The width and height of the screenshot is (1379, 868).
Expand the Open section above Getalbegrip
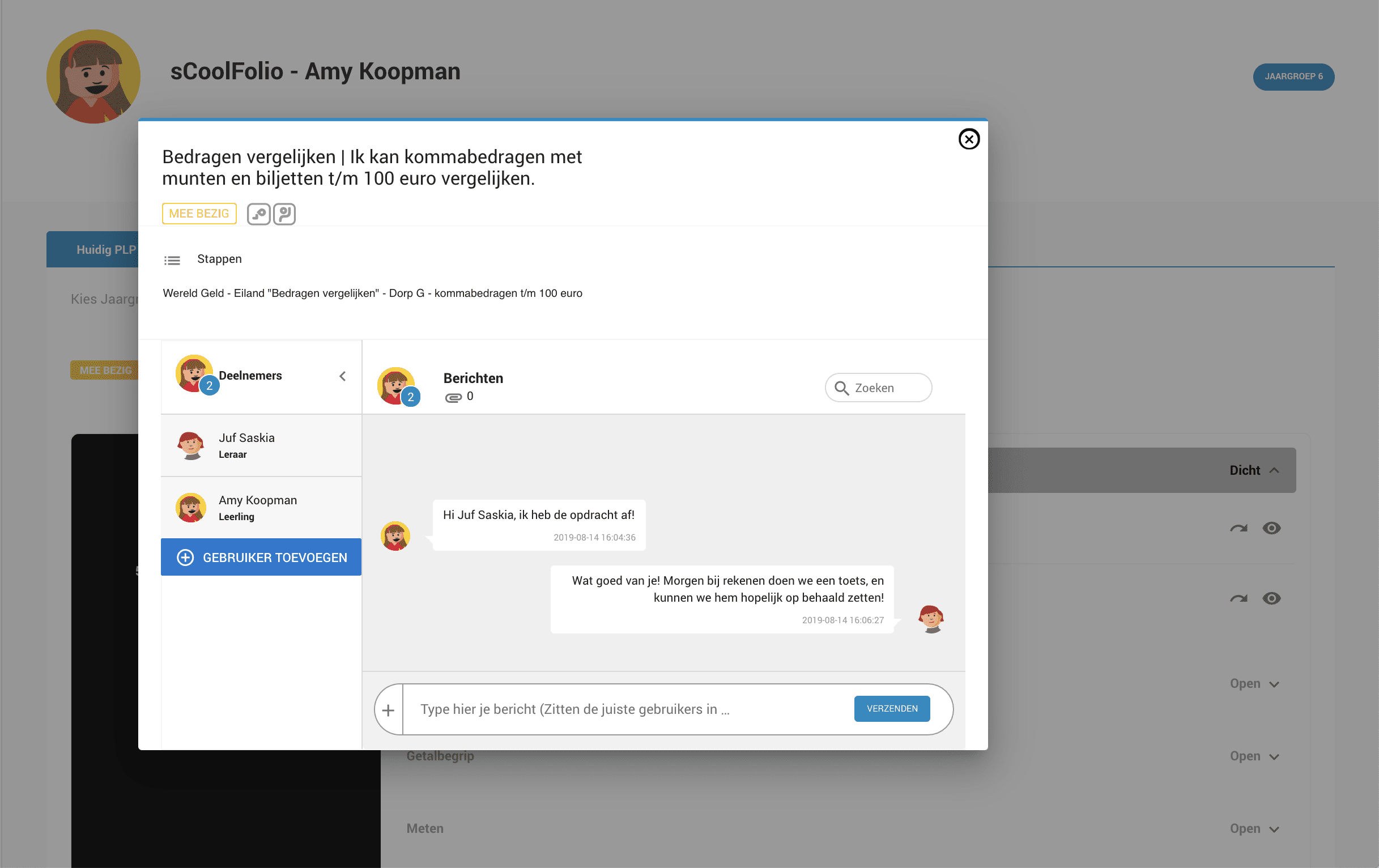tap(1254, 684)
